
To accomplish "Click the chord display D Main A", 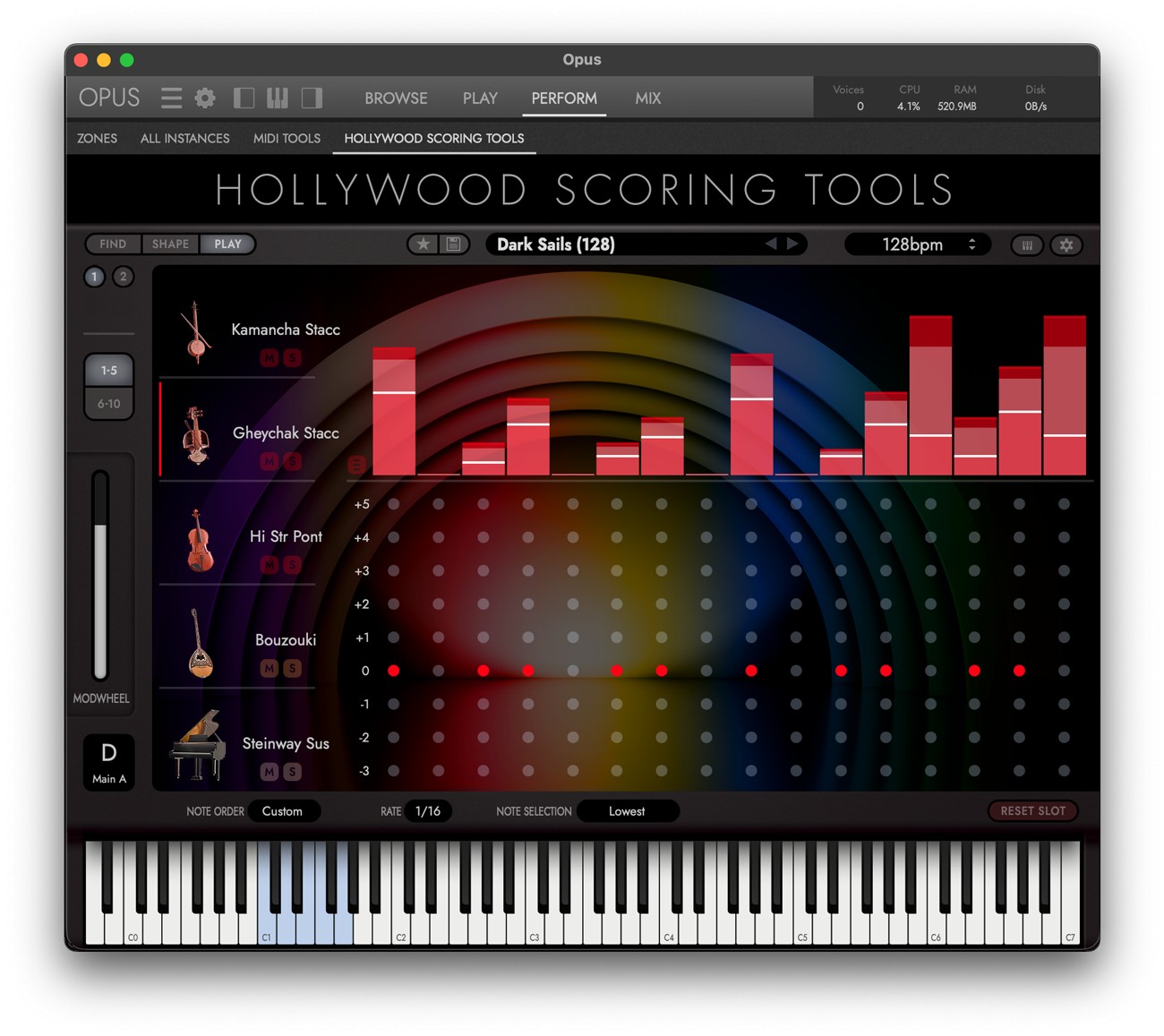I will (109, 762).
